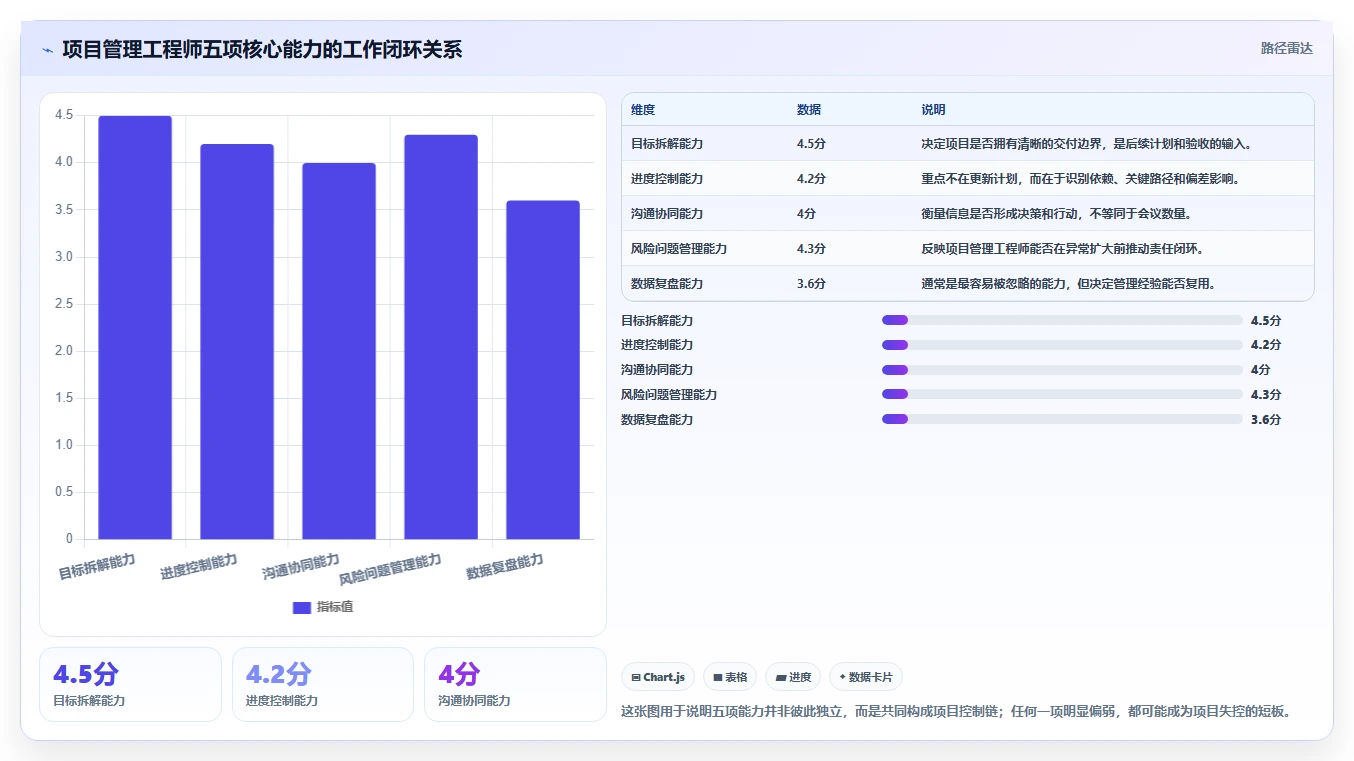Click the 进度控制能力 progress bar
Image resolution: width=1354 pixels, height=761 pixels.
point(1062,345)
